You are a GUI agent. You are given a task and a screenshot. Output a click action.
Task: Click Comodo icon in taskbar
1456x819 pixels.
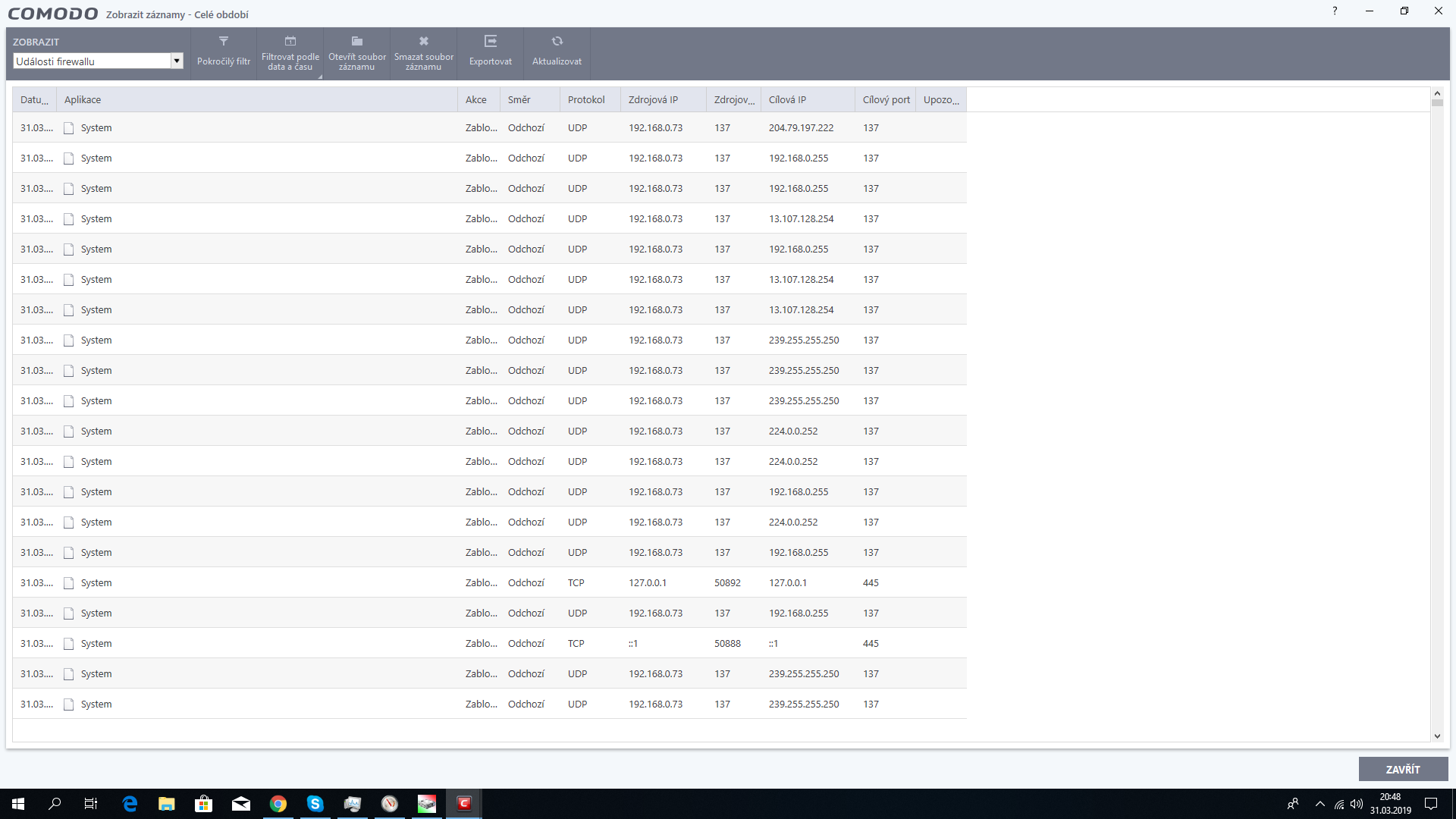click(464, 804)
